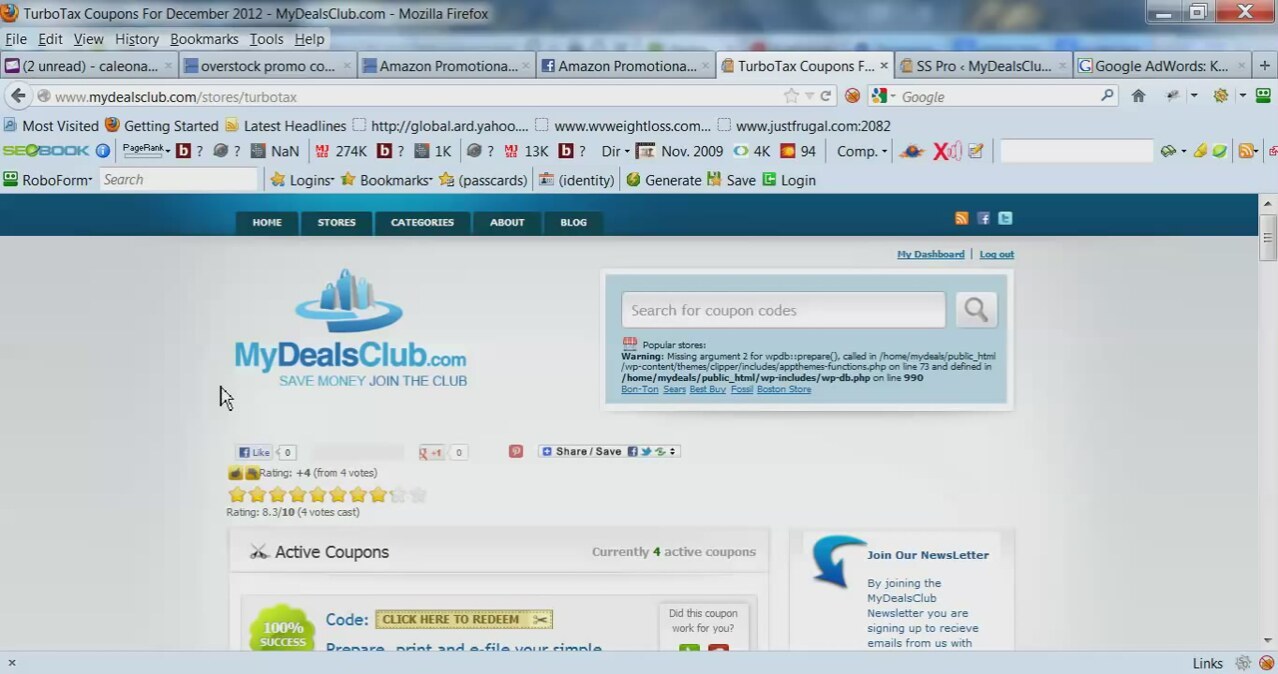Click the SEOBook logo in the toolbar
The image size is (1278, 674).
tap(46, 151)
